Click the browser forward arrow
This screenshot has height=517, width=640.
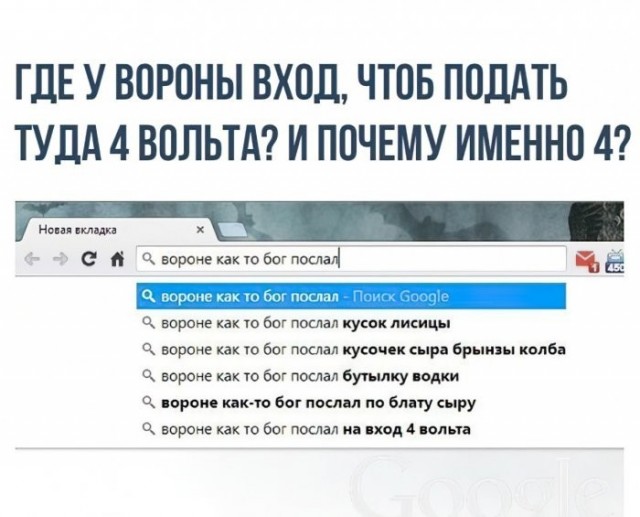click(60, 259)
